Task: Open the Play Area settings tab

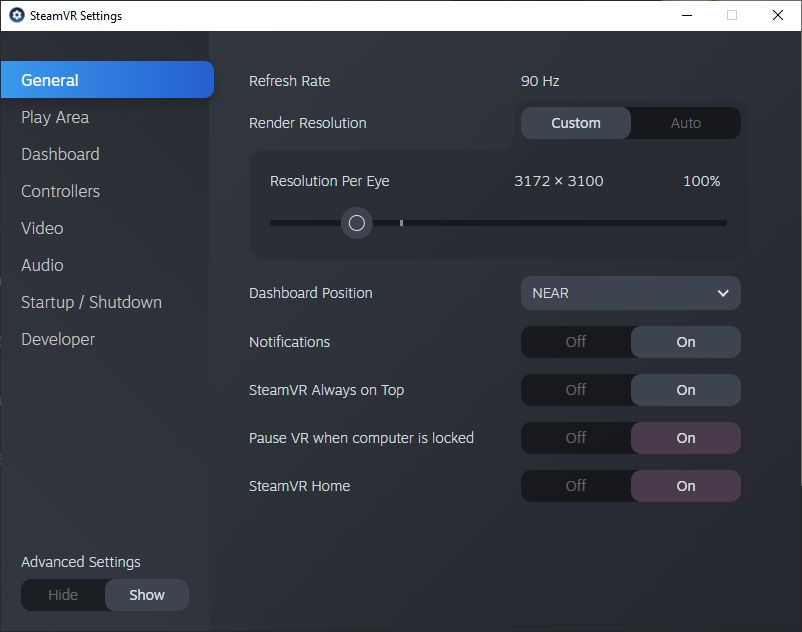Action: point(55,117)
